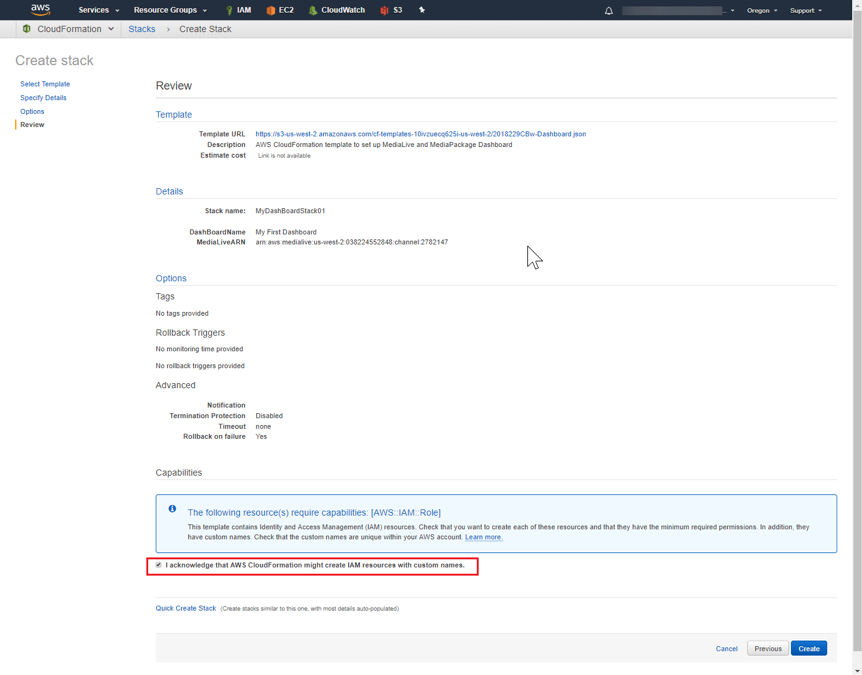Select the Review step in sidebar
This screenshot has height=675, width=862.
point(32,125)
